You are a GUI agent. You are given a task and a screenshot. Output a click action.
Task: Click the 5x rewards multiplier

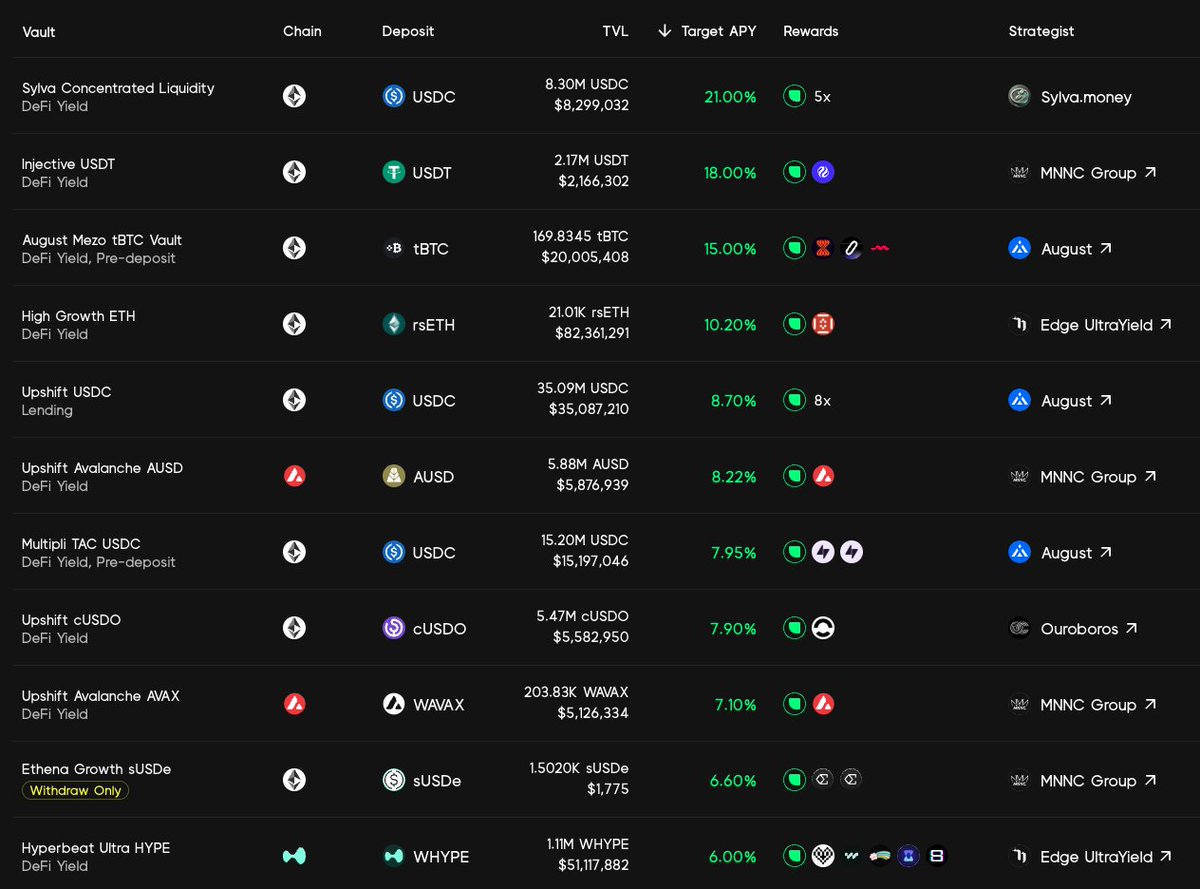822,97
